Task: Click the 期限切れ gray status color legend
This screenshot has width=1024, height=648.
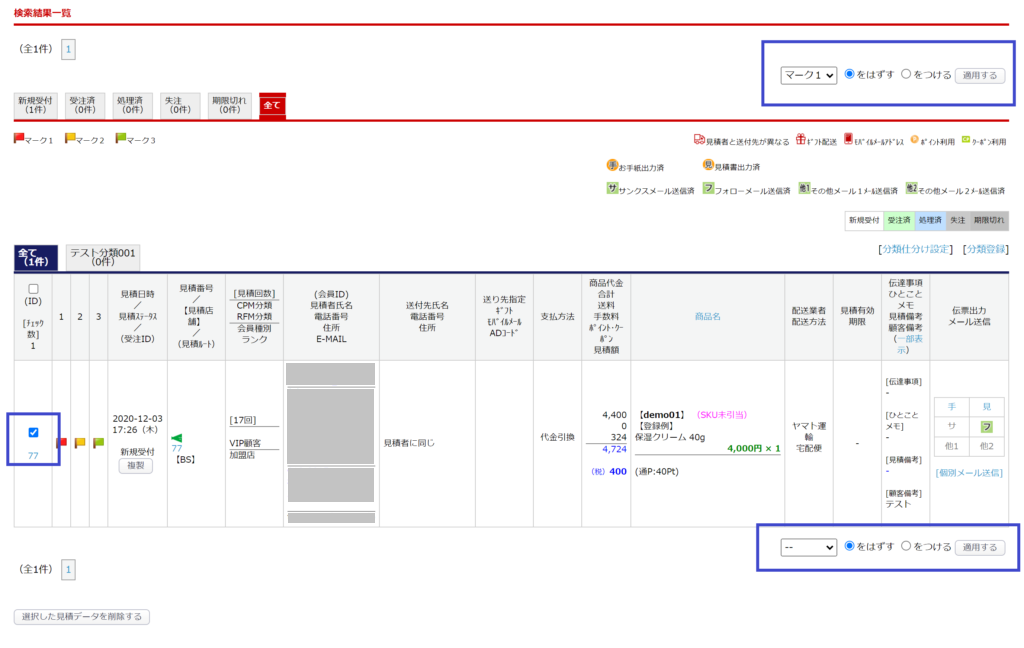Action: [989, 220]
